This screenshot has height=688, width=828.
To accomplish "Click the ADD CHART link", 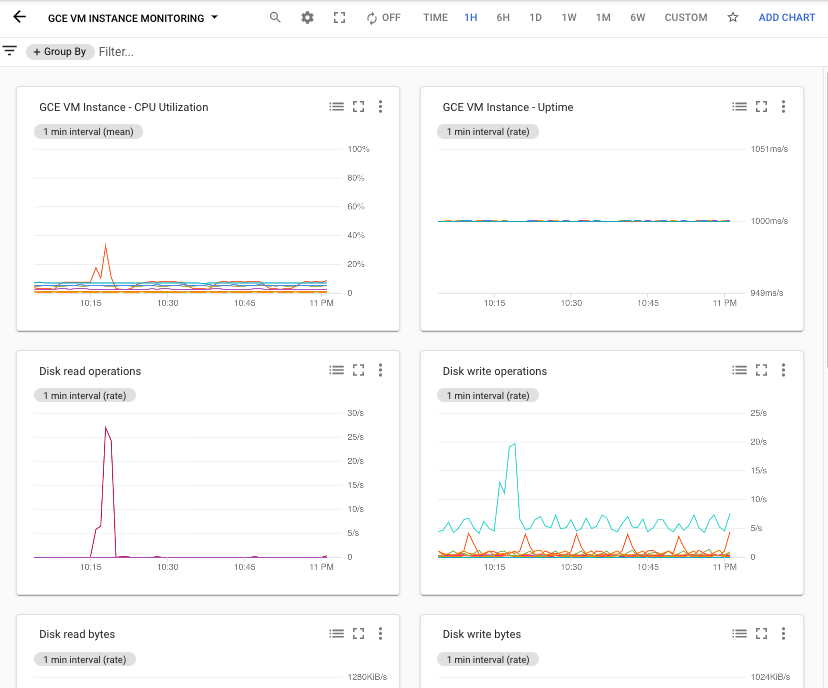I will point(787,17).
